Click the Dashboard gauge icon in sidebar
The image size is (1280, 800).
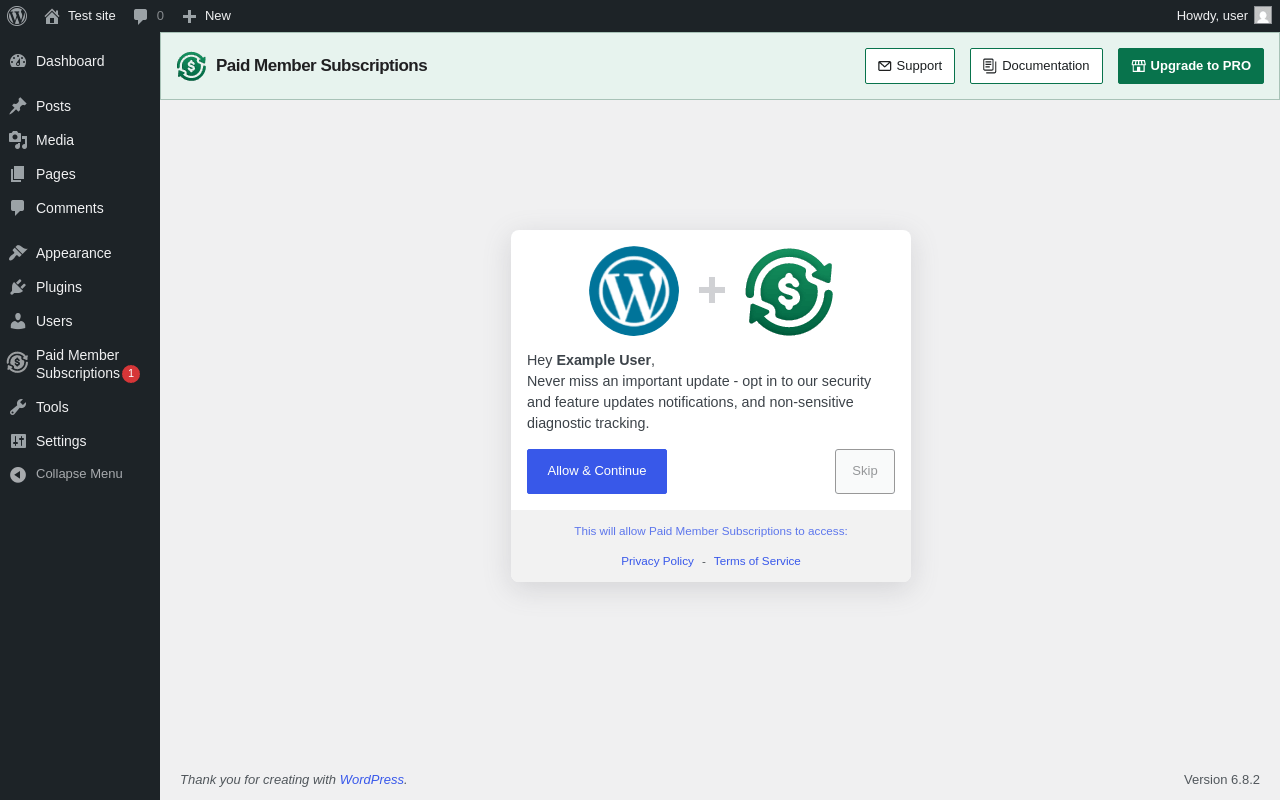18,61
